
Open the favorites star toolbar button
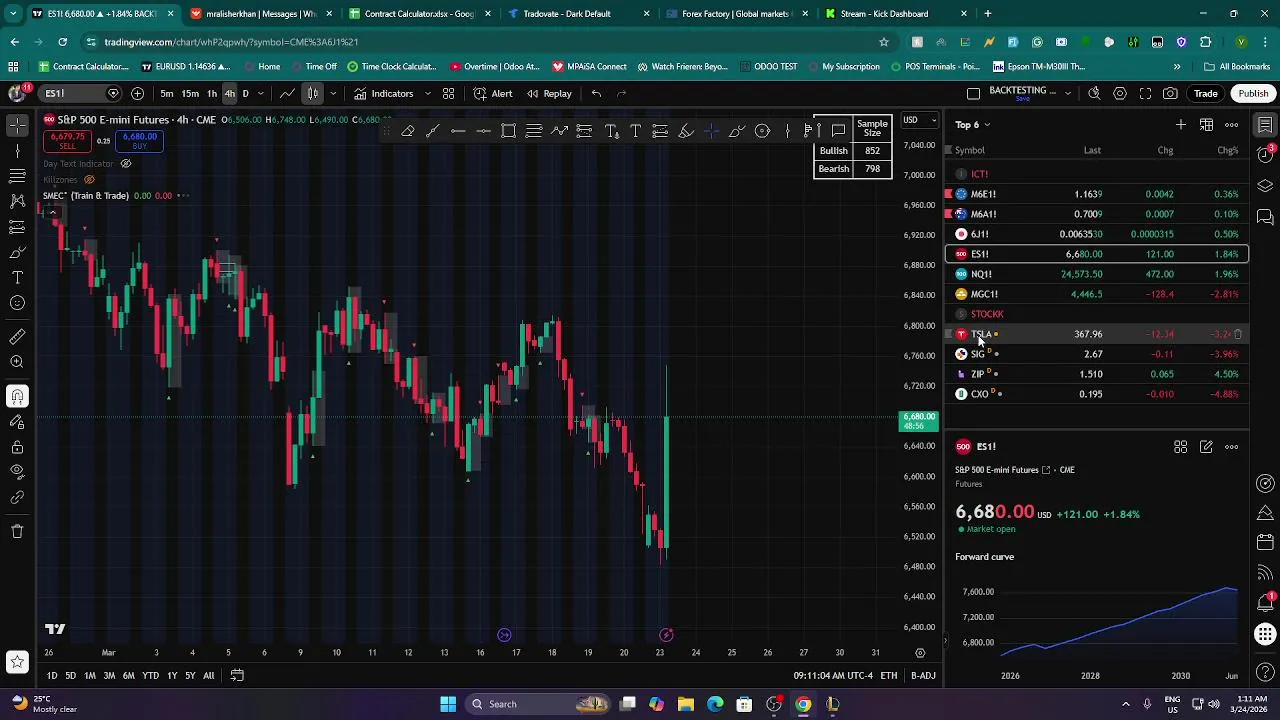pos(17,661)
